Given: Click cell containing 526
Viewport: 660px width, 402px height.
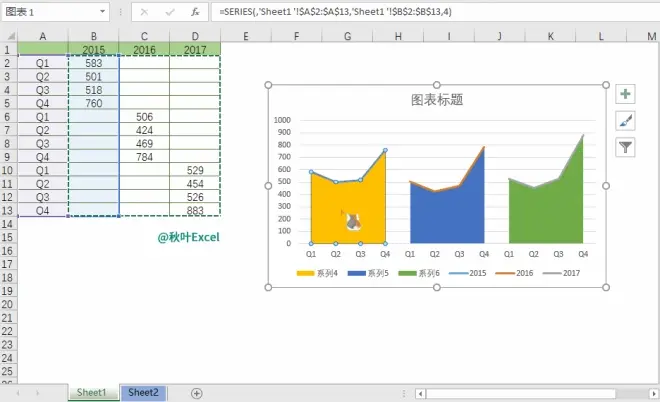Looking at the screenshot, I should (x=195, y=197).
